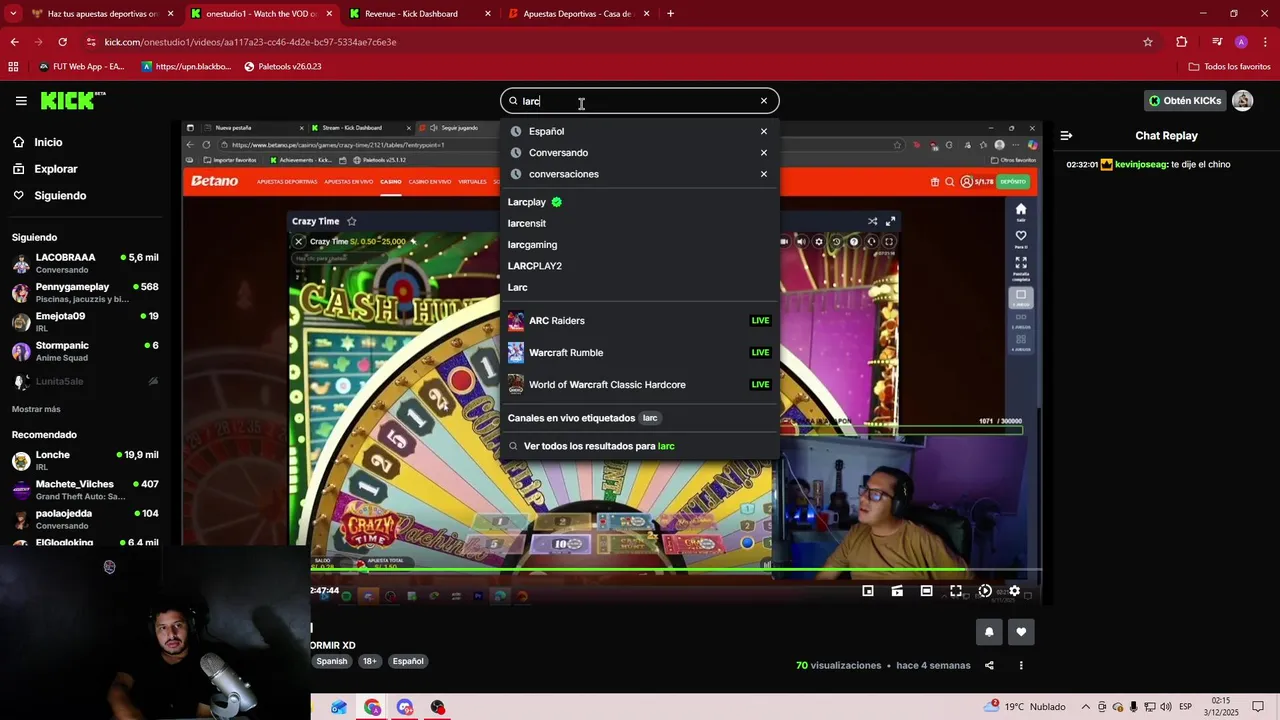Reload the page in Chrome

62,42
